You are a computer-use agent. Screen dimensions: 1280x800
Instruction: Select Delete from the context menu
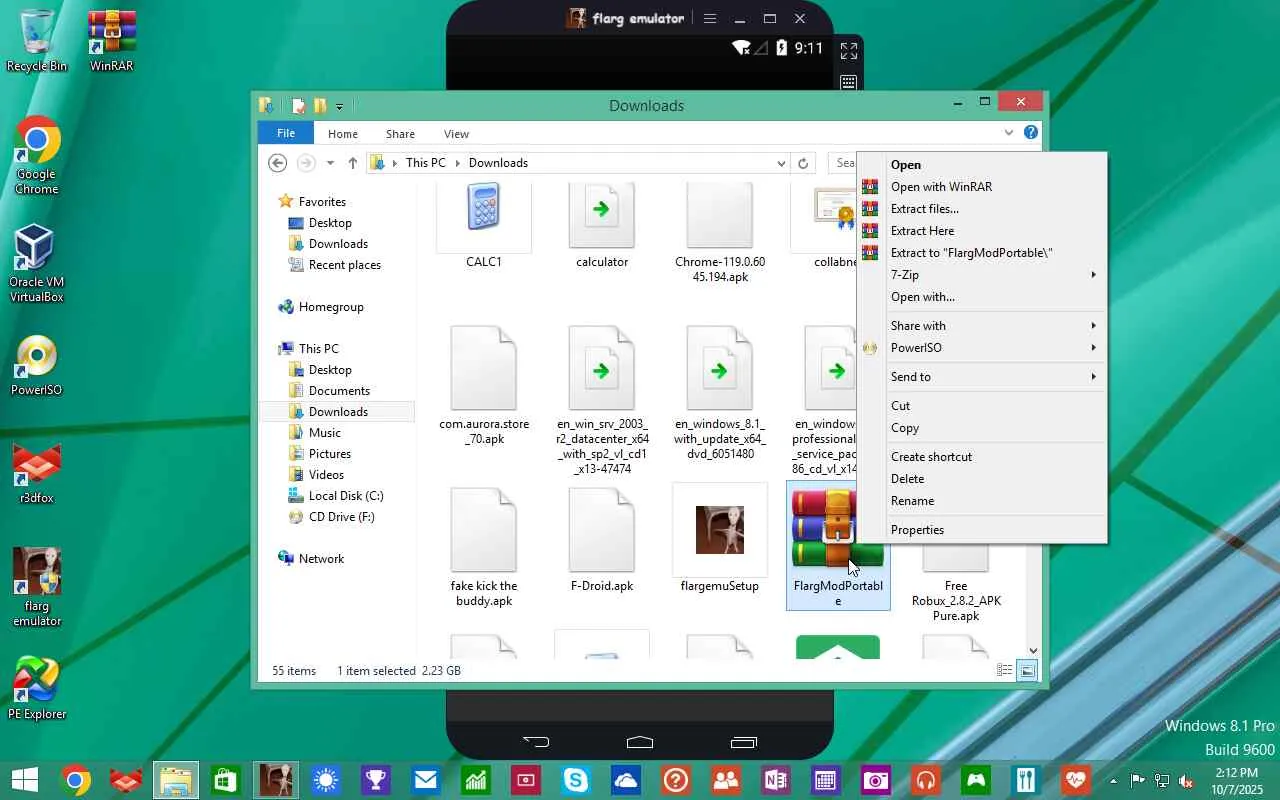(x=983, y=479)
